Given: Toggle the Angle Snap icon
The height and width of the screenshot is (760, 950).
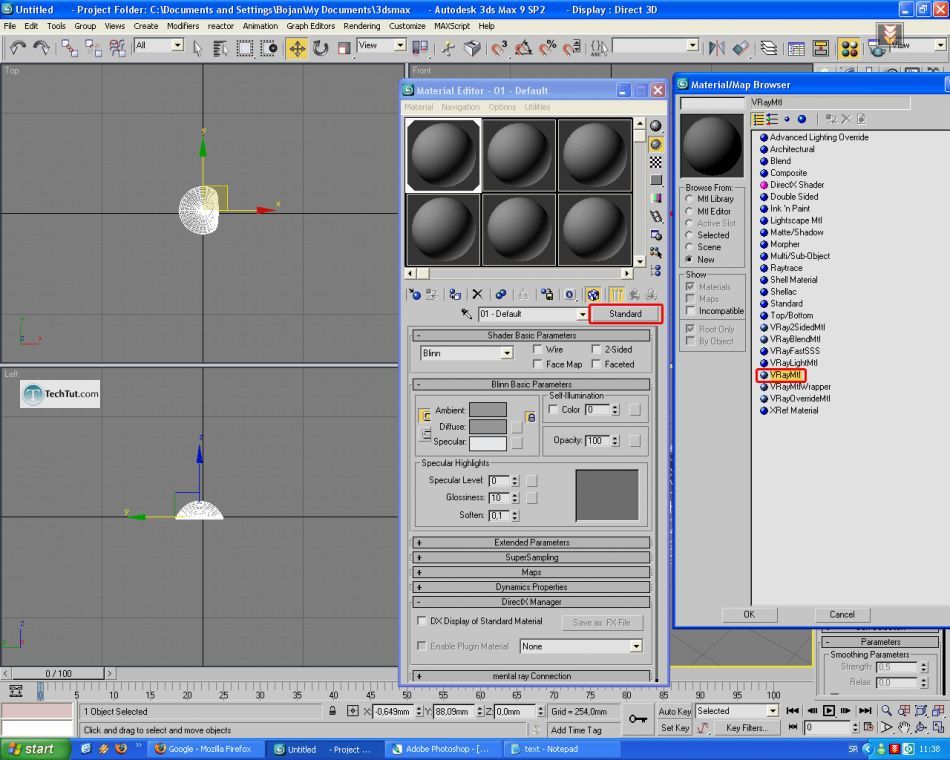Looking at the screenshot, I should coord(523,48).
